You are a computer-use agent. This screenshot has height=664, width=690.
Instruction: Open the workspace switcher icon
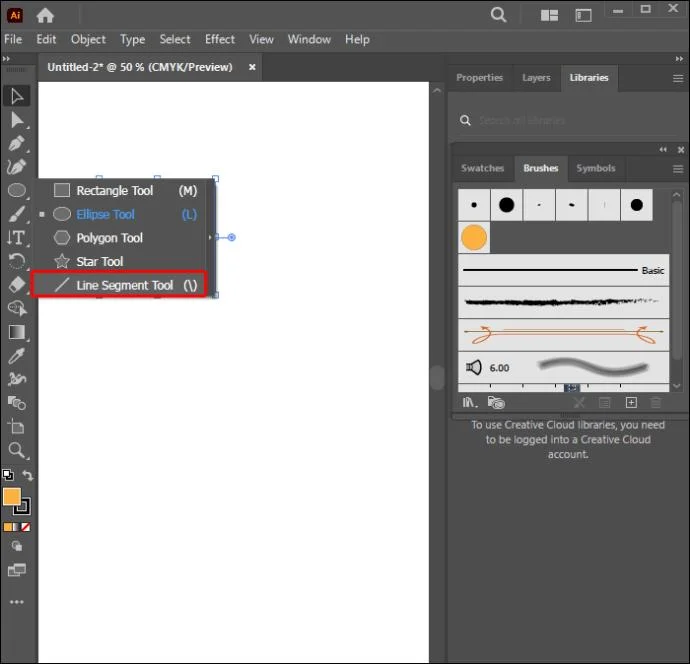(x=584, y=15)
